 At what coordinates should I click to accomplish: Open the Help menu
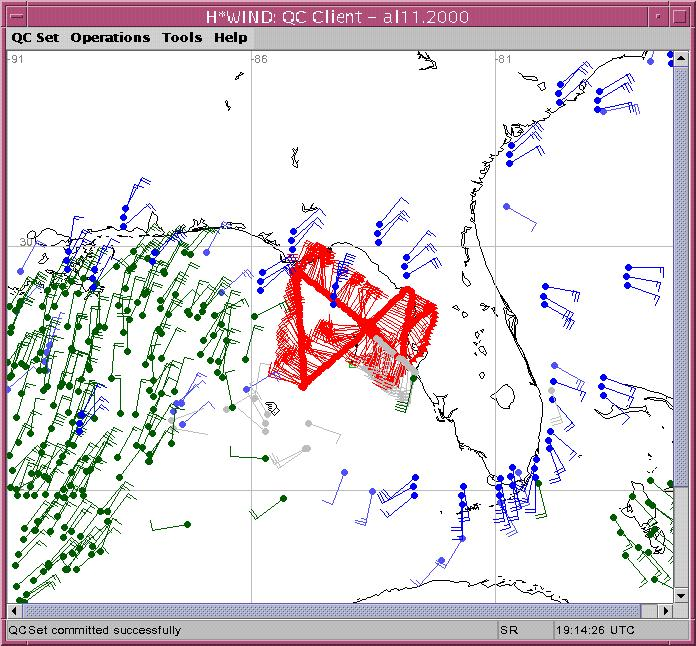[x=230, y=38]
